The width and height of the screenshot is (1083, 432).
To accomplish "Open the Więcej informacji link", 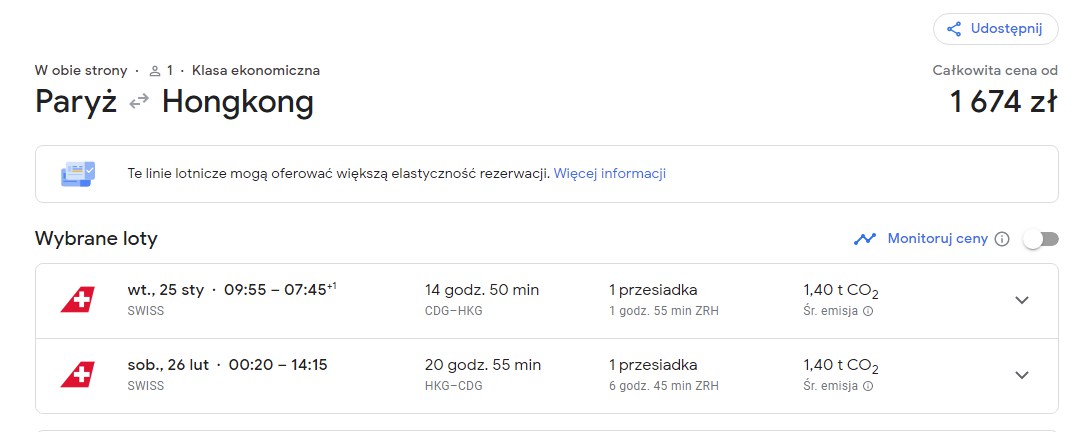I will [610, 173].
